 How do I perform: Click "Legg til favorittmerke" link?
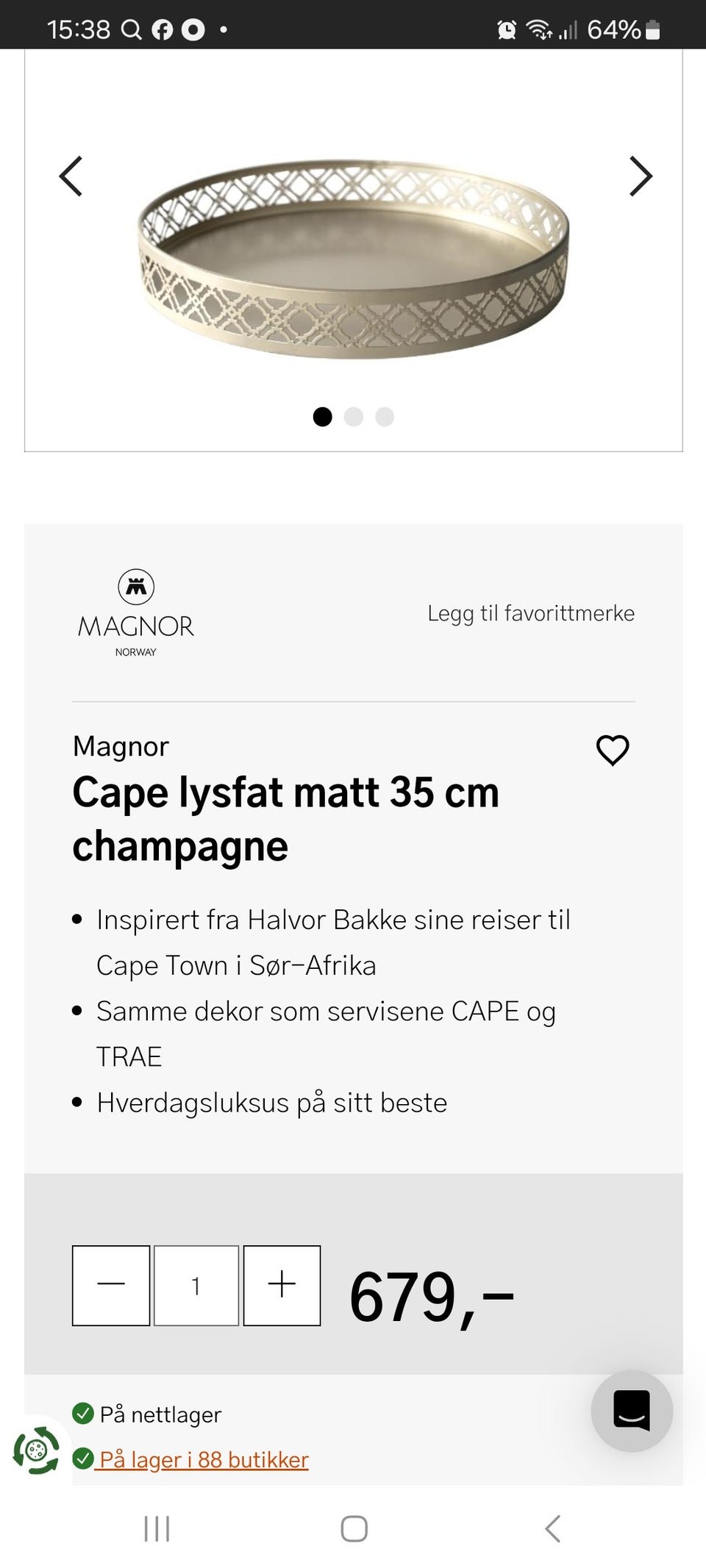coord(531,613)
